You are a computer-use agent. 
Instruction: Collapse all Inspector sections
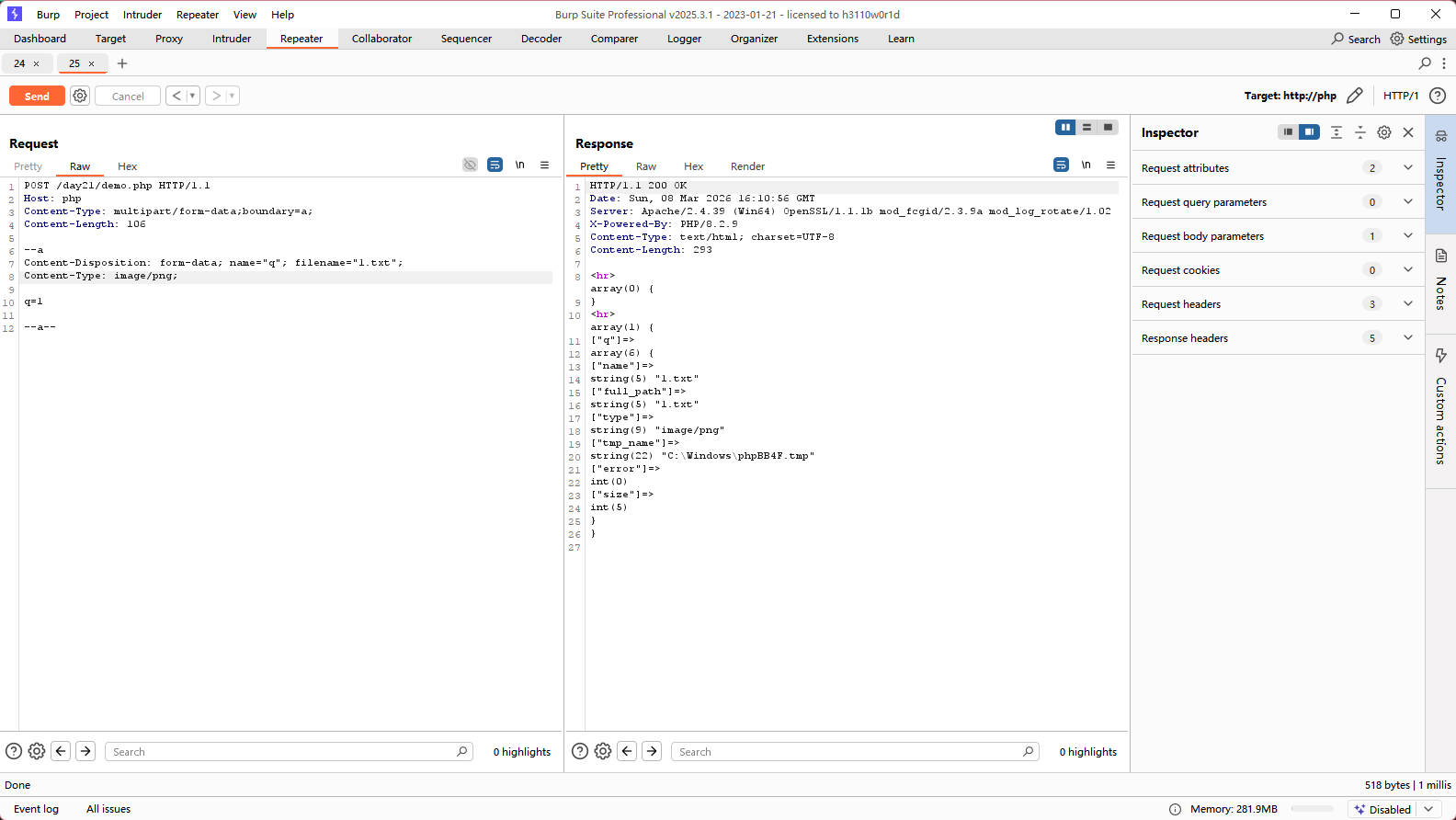[x=1360, y=132]
